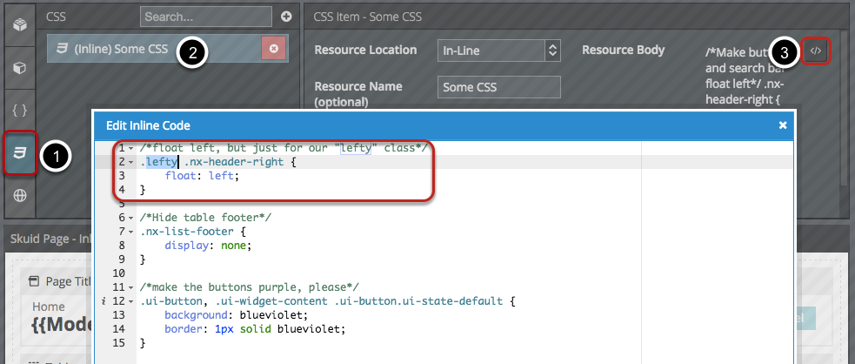Open the Resource Location dropdown
This screenshot has width=855, height=364.
click(498, 51)
